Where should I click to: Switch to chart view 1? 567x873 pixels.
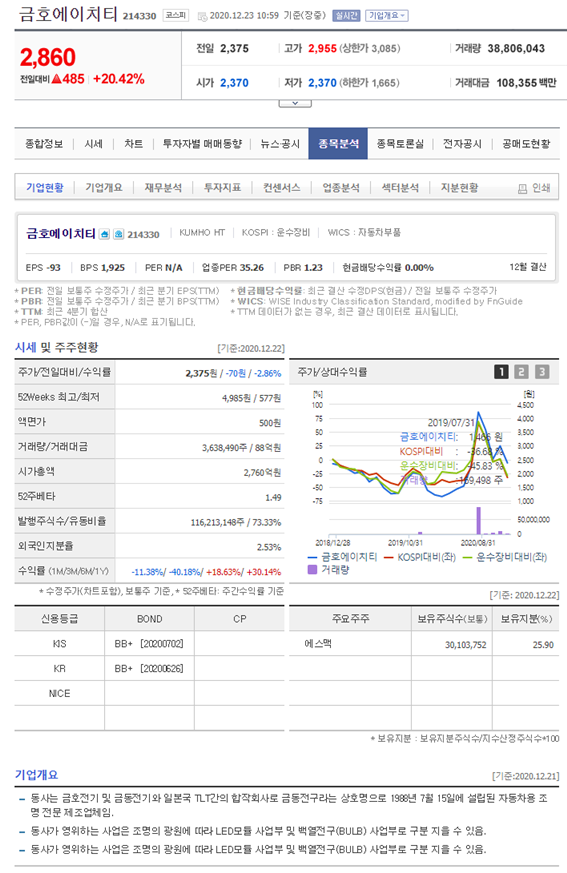pyautogui.click(x=501, y=371)
